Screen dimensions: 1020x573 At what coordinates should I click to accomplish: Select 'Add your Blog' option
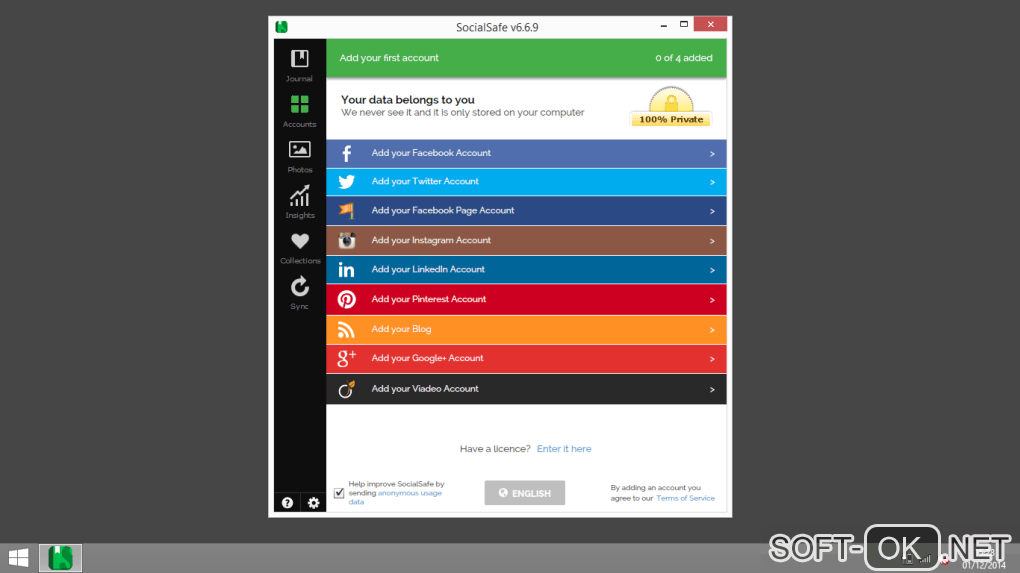[x=526, y=330]
